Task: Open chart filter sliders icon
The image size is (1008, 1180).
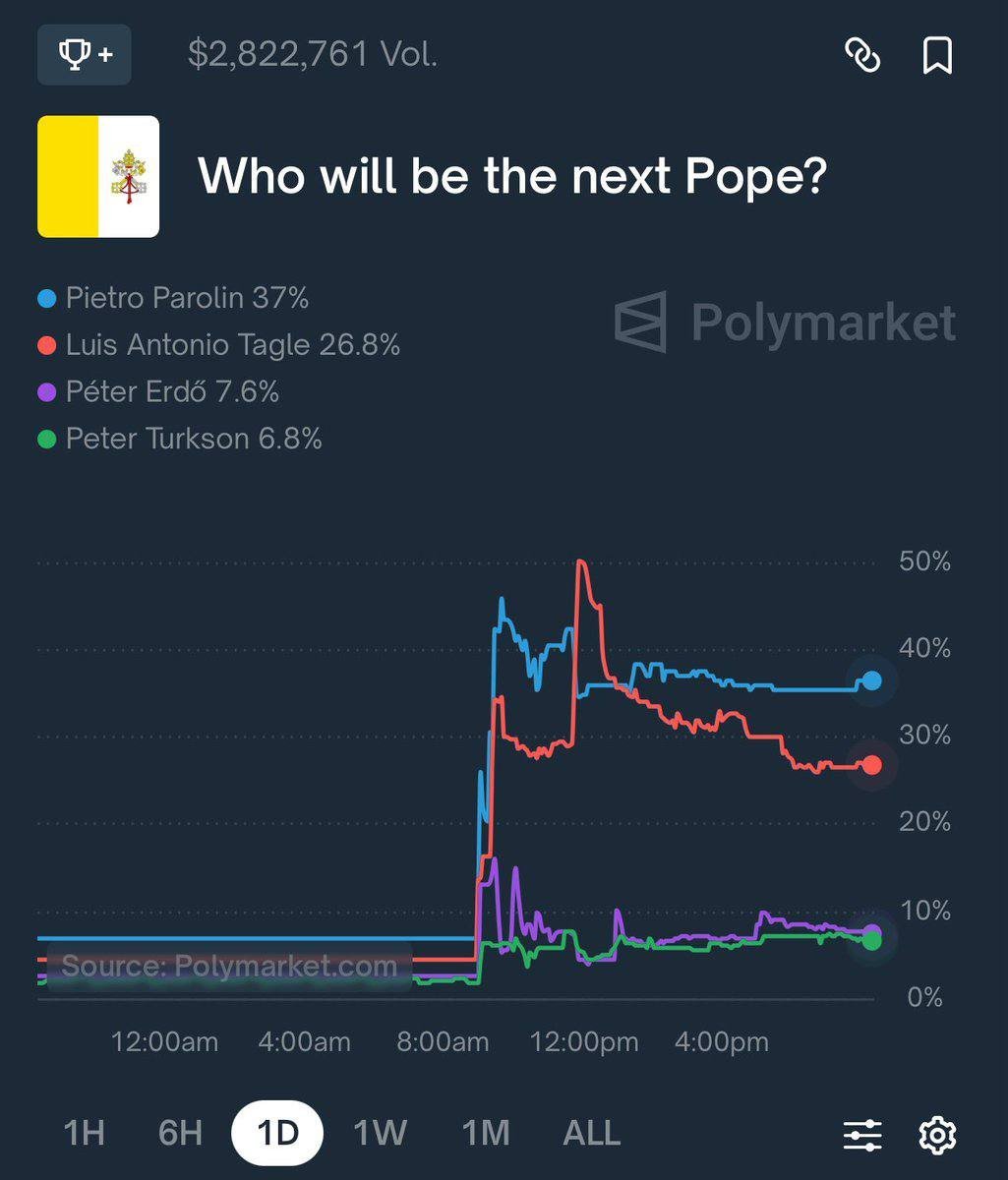Action: point(862,1135)
